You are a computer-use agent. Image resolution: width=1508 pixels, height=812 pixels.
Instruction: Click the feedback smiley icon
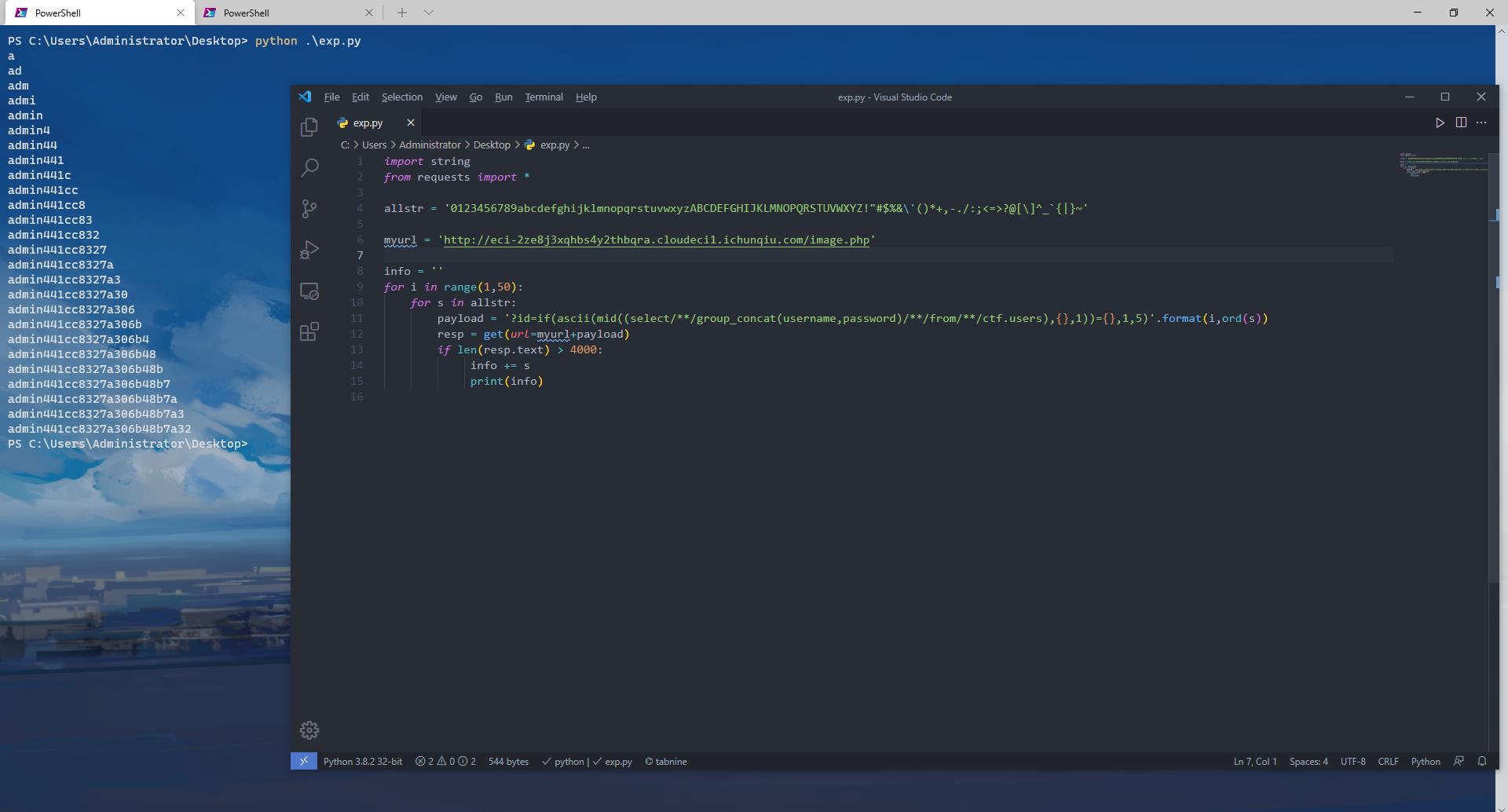pos(1459,761)
